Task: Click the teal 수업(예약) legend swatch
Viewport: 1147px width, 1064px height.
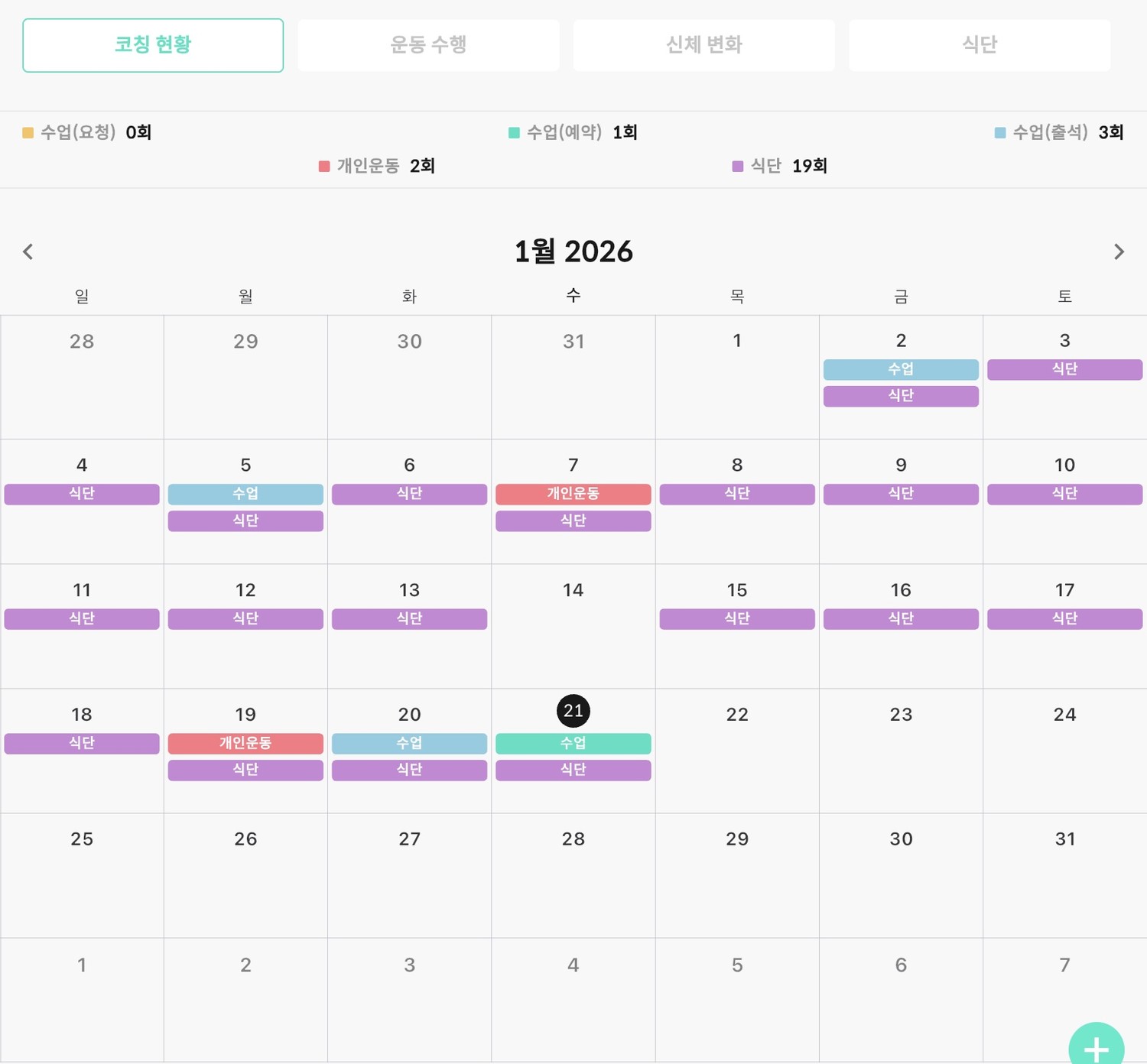Action: [x=514, y=133]
